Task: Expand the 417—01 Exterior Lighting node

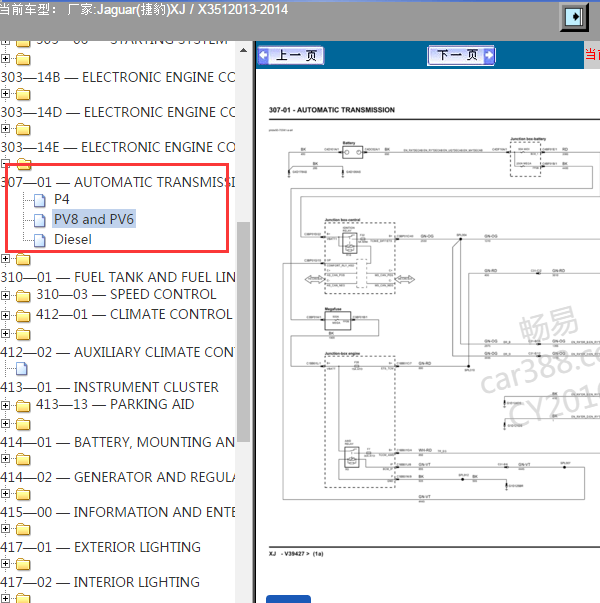Action: 5,528
